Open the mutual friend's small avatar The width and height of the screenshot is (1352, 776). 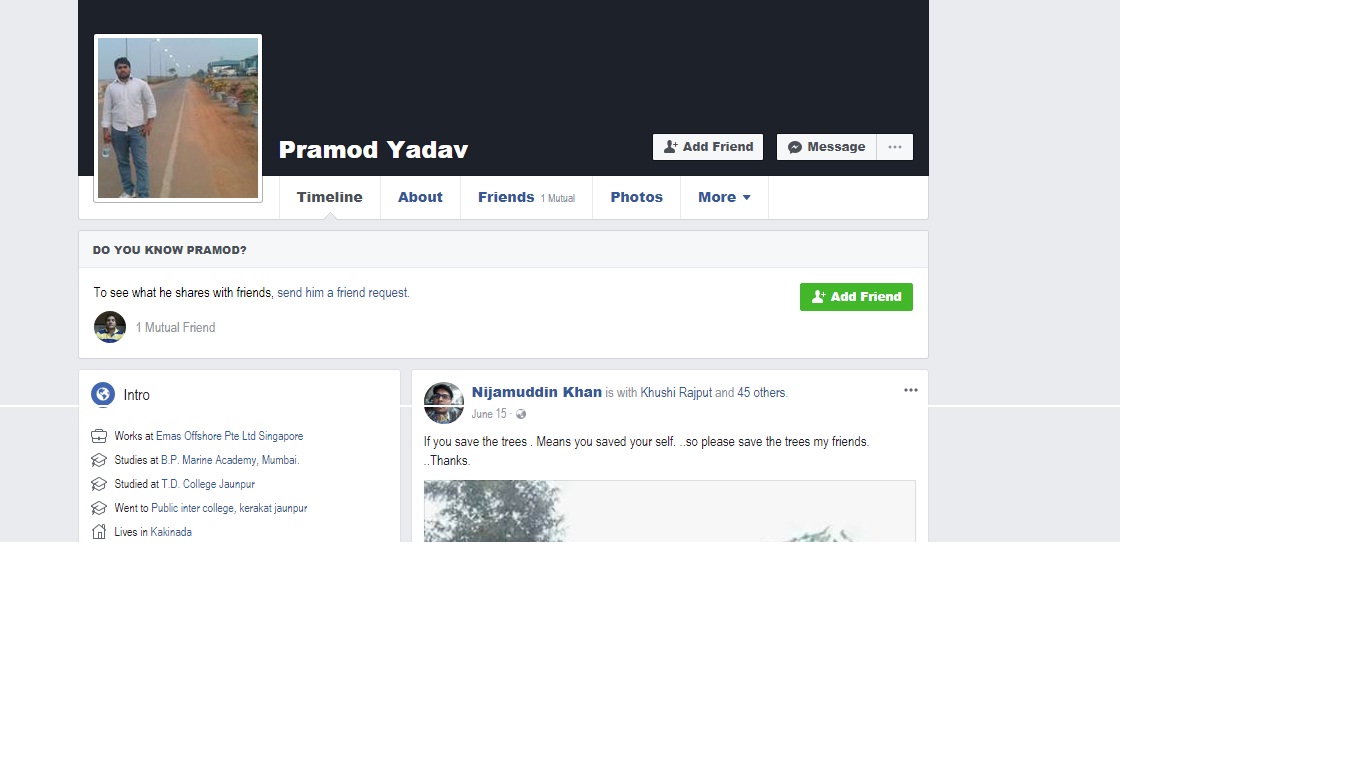pos(110,327)
